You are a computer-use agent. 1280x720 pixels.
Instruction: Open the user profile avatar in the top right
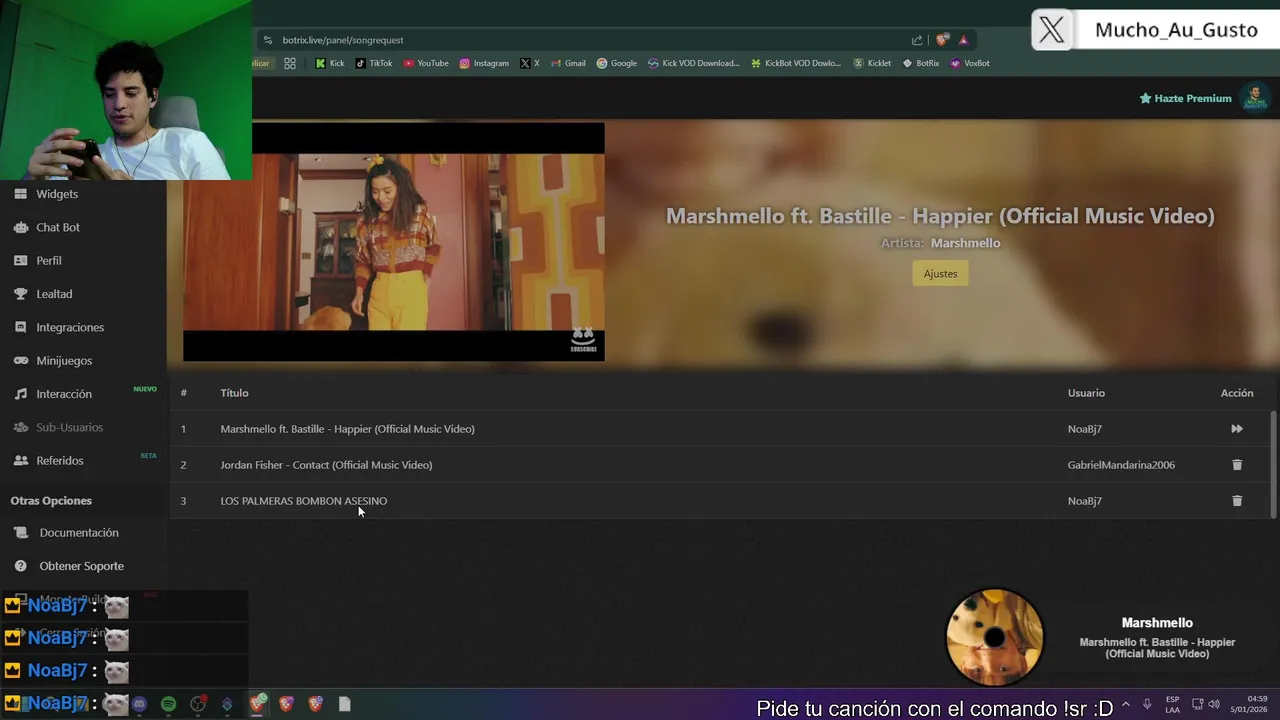1255,98
